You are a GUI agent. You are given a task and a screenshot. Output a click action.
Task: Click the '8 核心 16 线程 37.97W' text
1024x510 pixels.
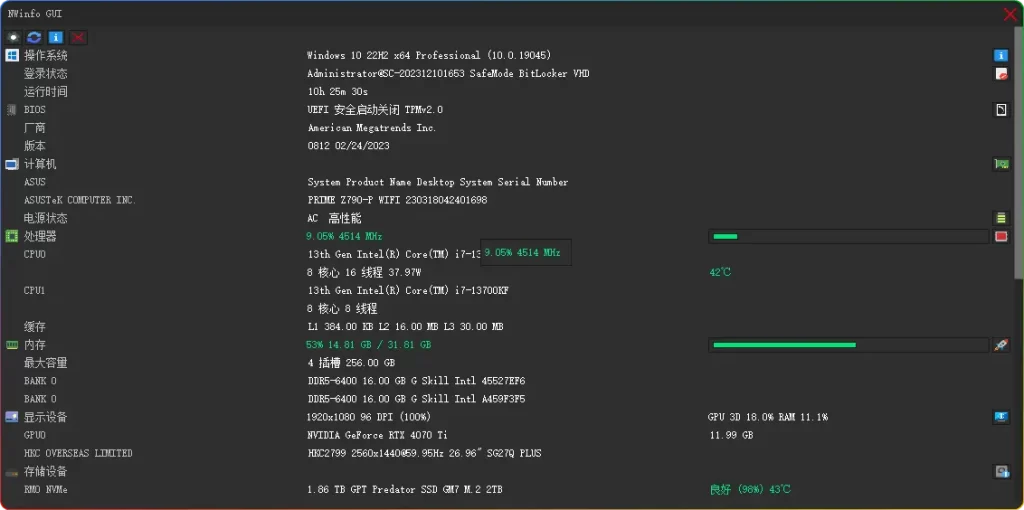point(364,272)
